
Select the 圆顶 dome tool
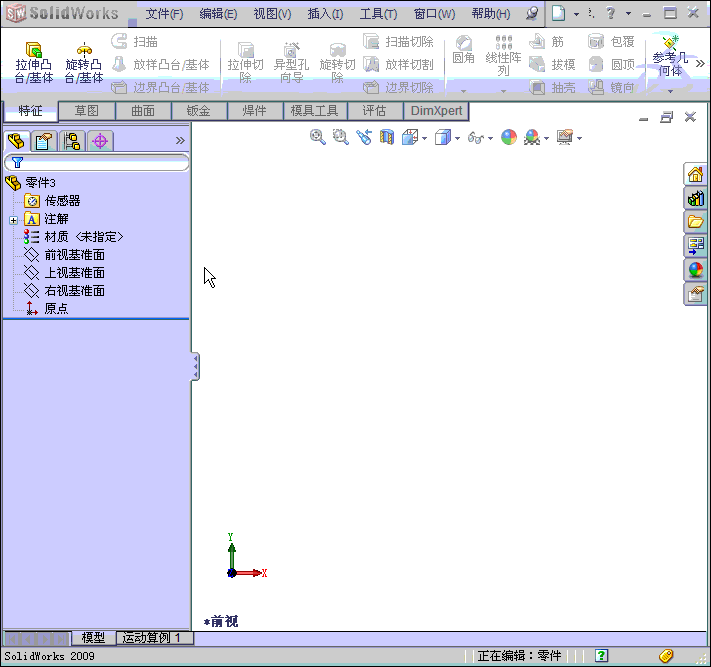click(611, 64)
